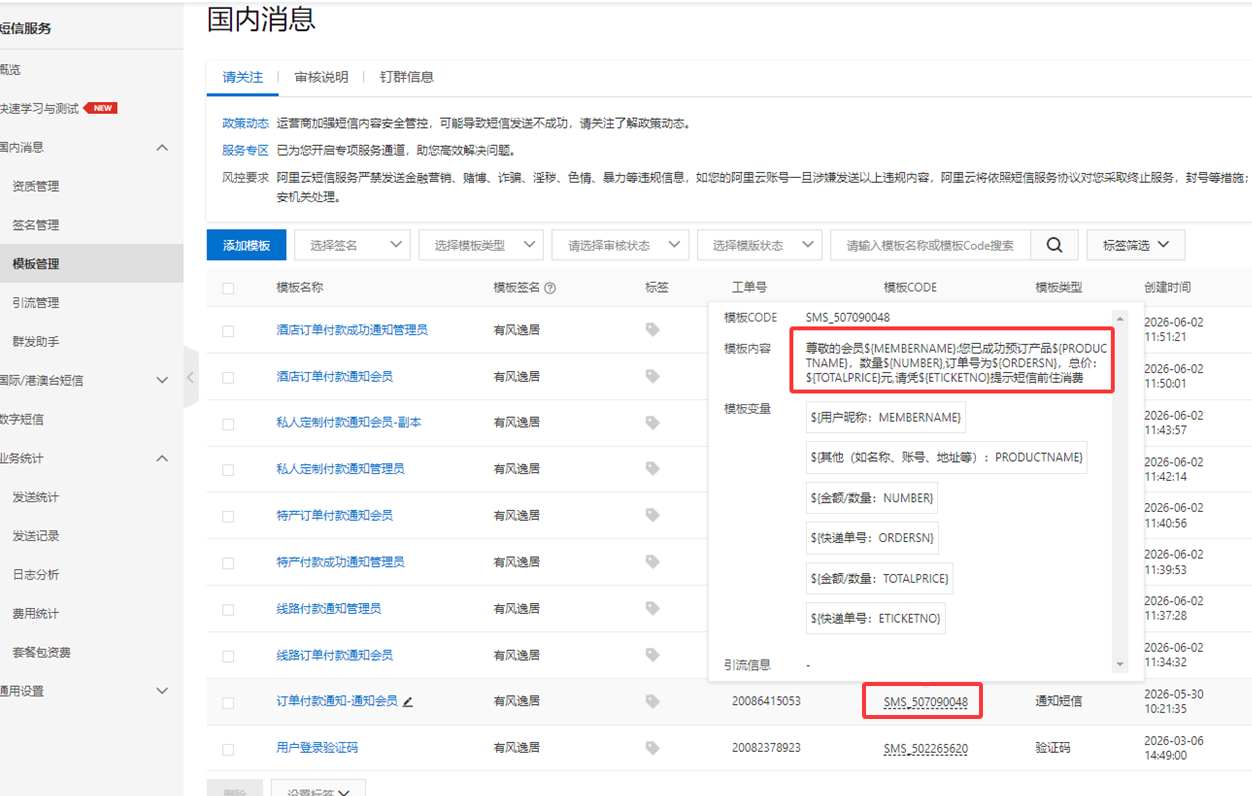Open the 选择签名 dropdown
Image resolution: width=1252 pixels, height=796 pixels.
pos(352,245)
